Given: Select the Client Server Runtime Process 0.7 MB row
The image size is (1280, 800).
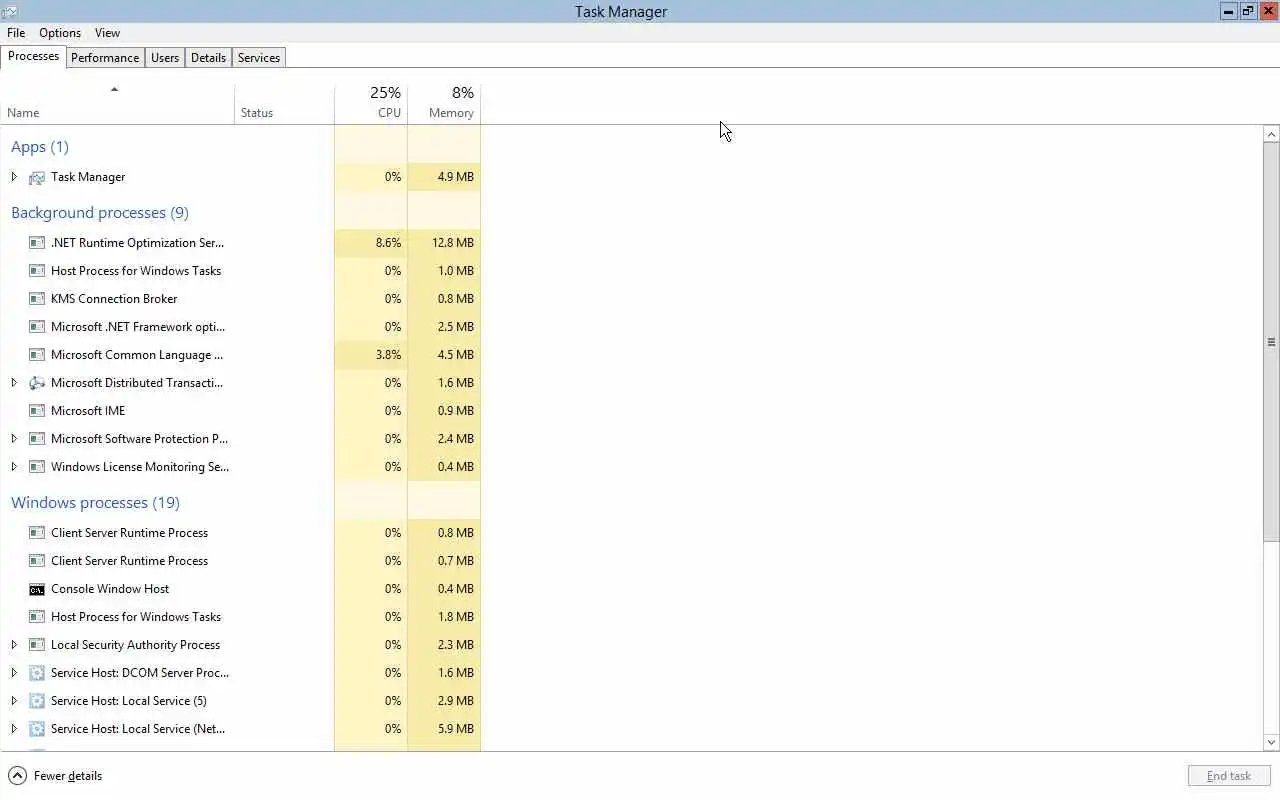Looking at the screenshot, I should [240, 561].
